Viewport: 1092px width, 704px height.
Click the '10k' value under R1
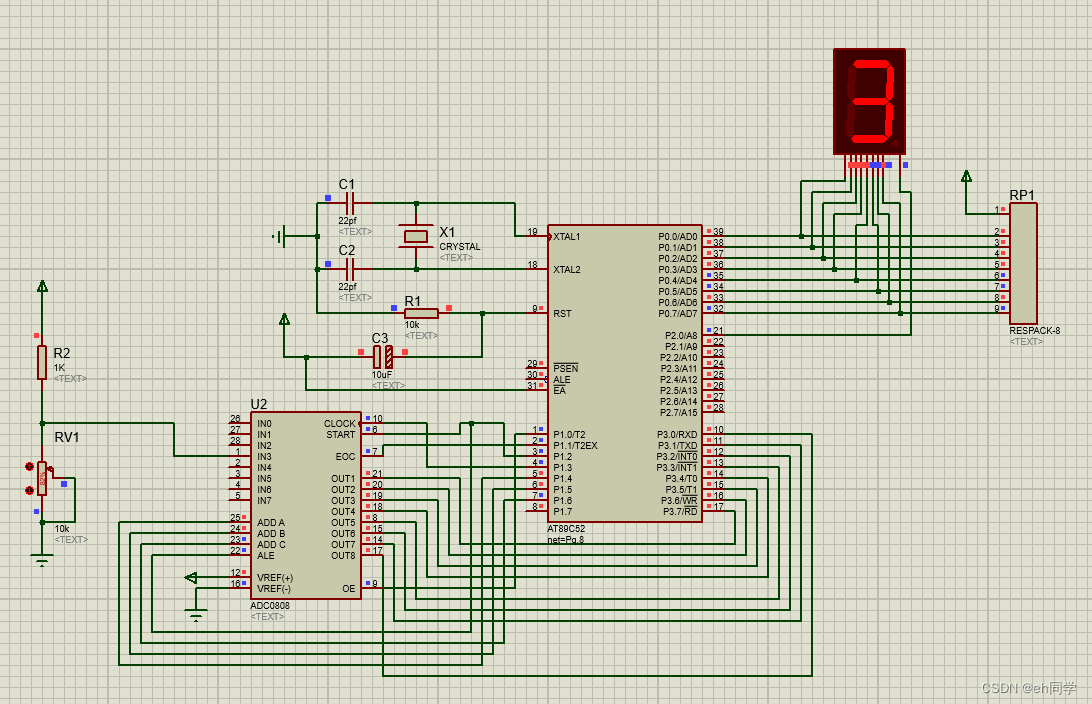412,324
